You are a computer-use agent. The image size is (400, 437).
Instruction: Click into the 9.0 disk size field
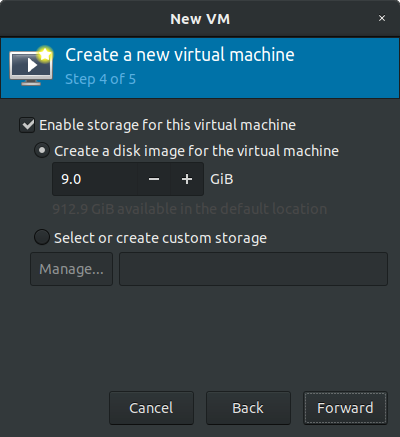pyautogui.click(x=95, y=179)
